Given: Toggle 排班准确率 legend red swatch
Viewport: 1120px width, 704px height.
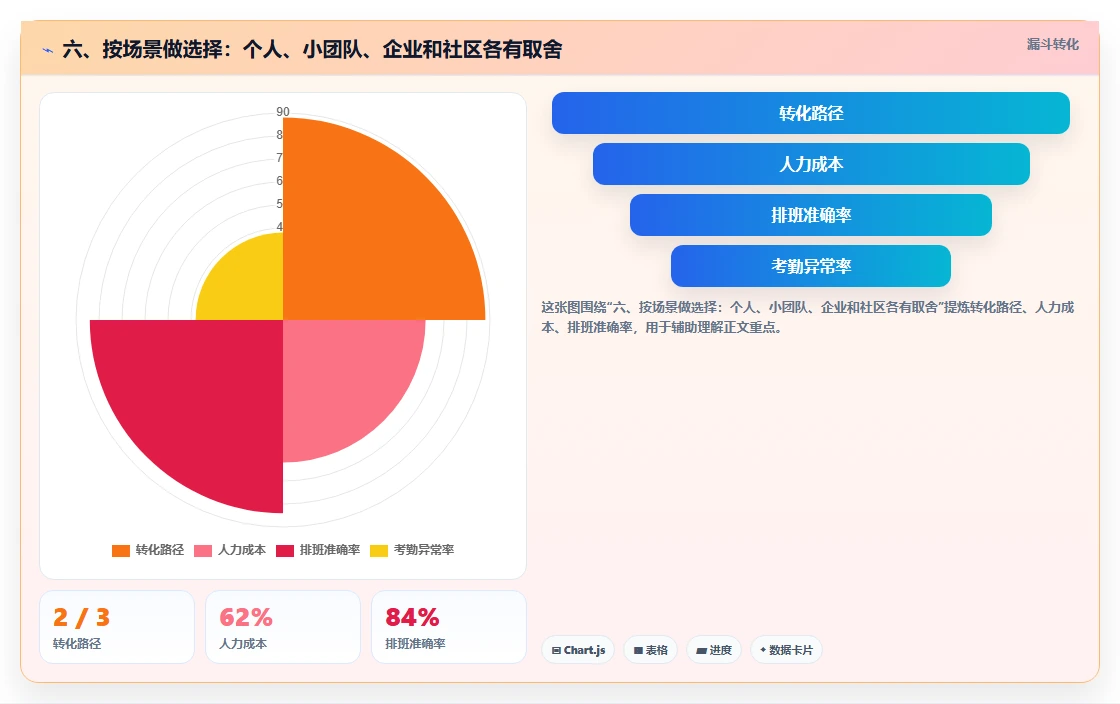Looking at the screenshot, I should coord(285,550).
